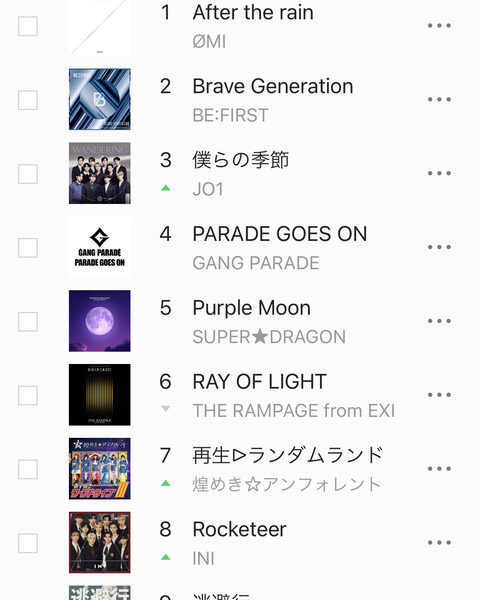Screen dimensions: 480x600
Task: Open more options for Brave Generation
Action: tap(439, 99)
